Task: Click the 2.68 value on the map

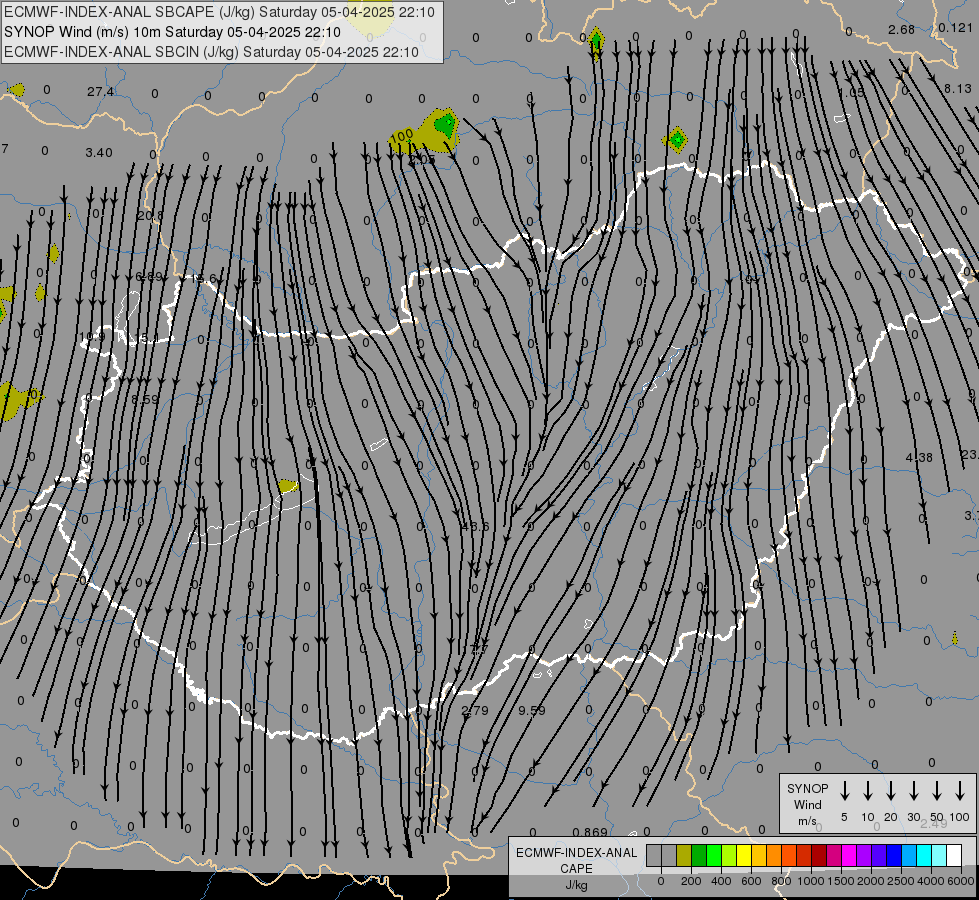Action: tap(902, 29)
